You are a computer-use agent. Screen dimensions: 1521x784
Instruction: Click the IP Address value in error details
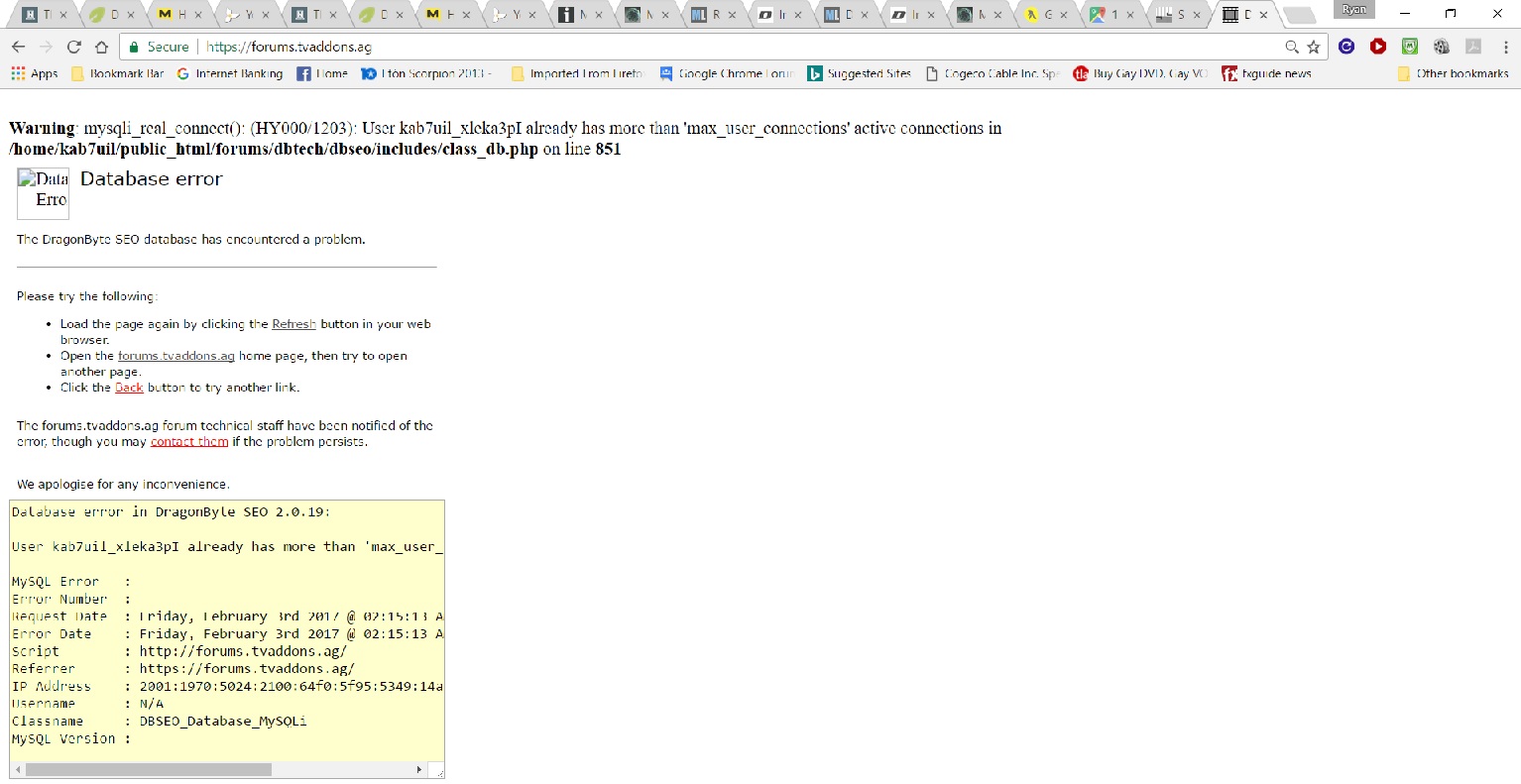(x=292, y=686)
